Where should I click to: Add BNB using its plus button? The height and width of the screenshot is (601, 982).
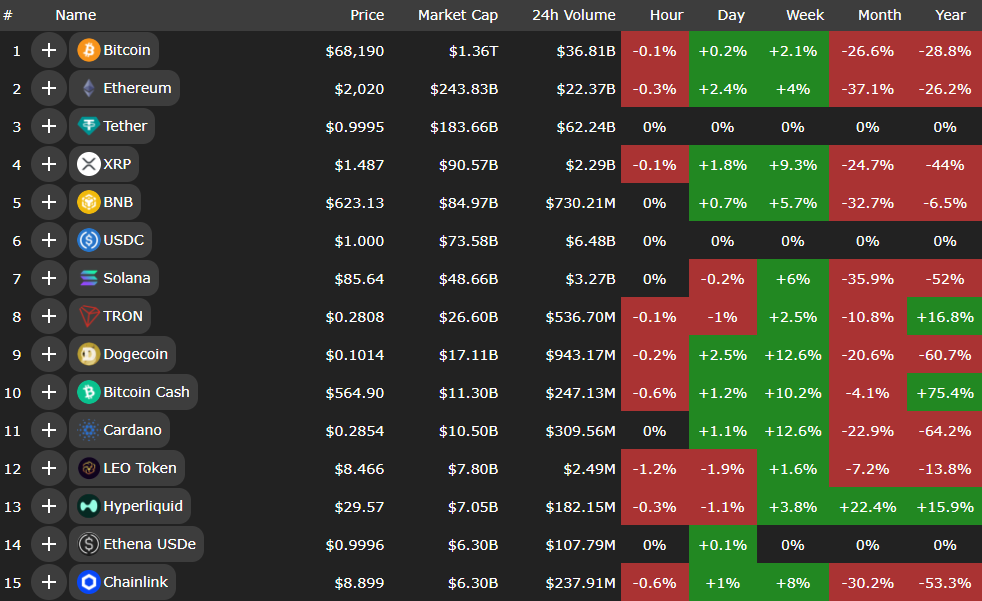48,202
